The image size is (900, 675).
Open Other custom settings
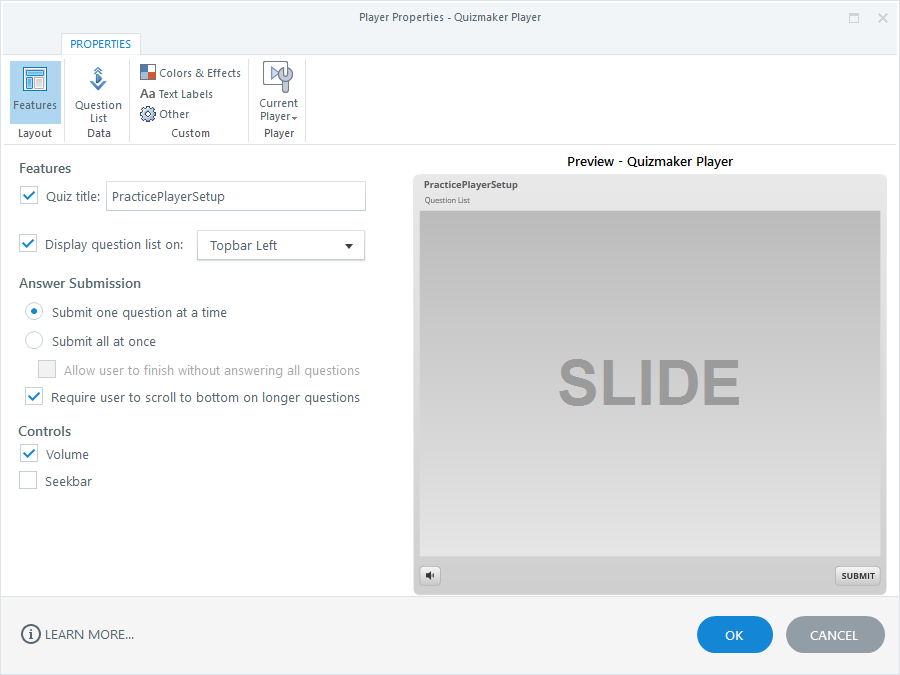165,114
